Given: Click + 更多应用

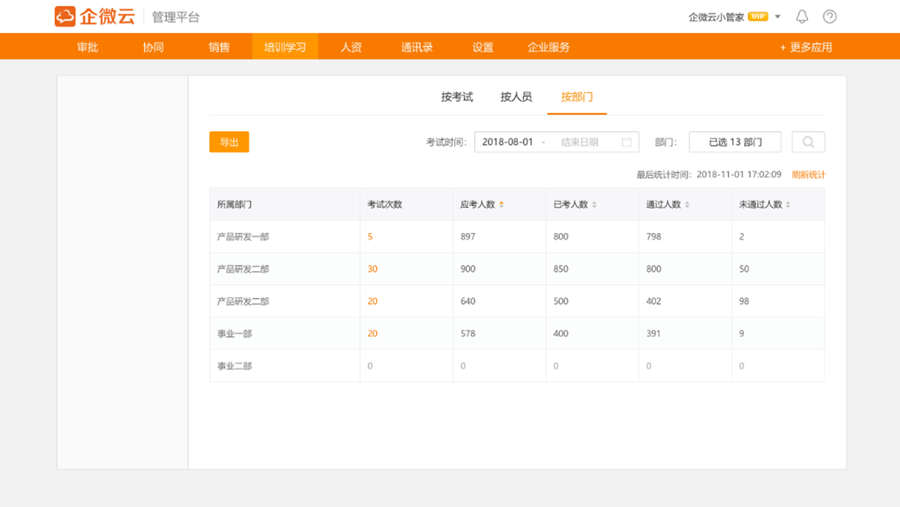Looking at the screenshot, I should (806, 47).
